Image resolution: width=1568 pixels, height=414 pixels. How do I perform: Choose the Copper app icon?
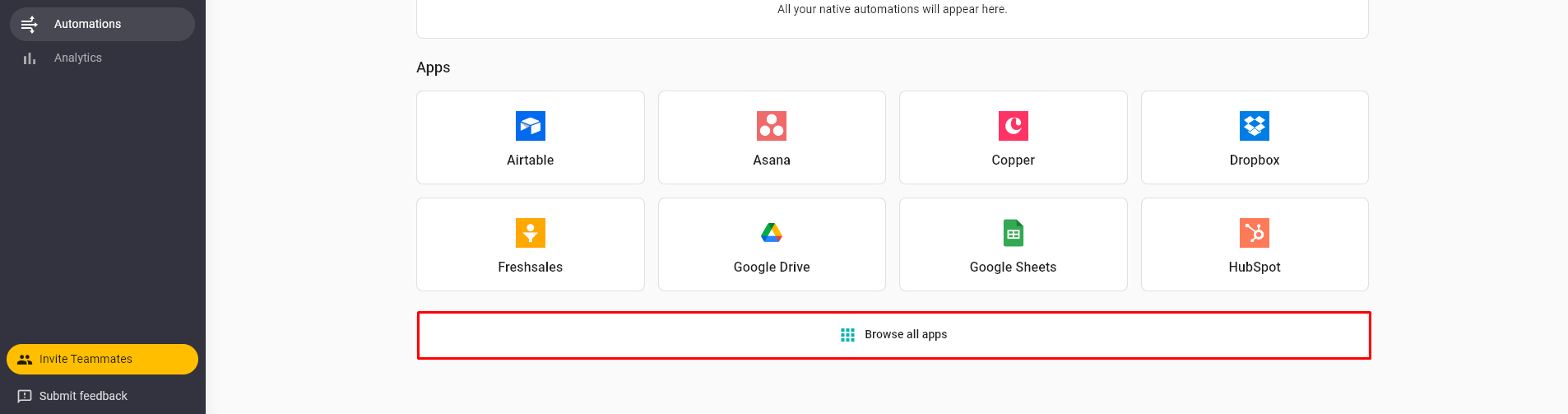(1014, 126)
